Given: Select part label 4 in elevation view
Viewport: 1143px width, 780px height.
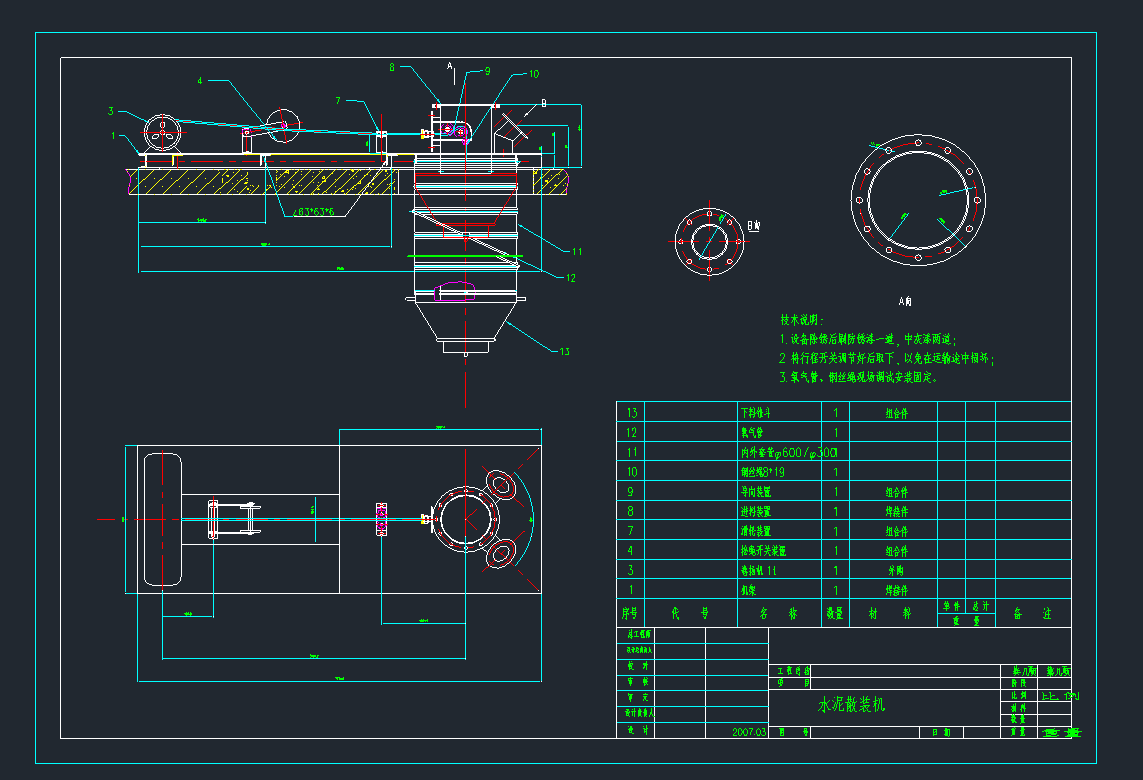Looking at the screenshot, I should (200, 80).
